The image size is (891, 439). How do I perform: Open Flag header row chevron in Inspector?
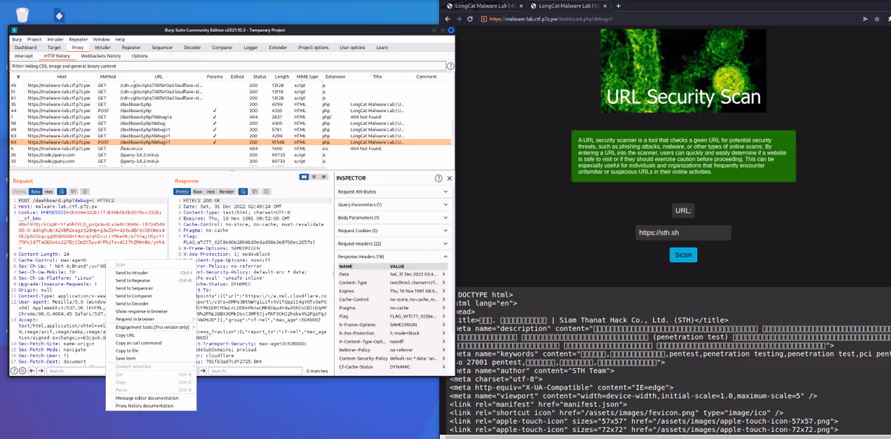coord(444,315)
